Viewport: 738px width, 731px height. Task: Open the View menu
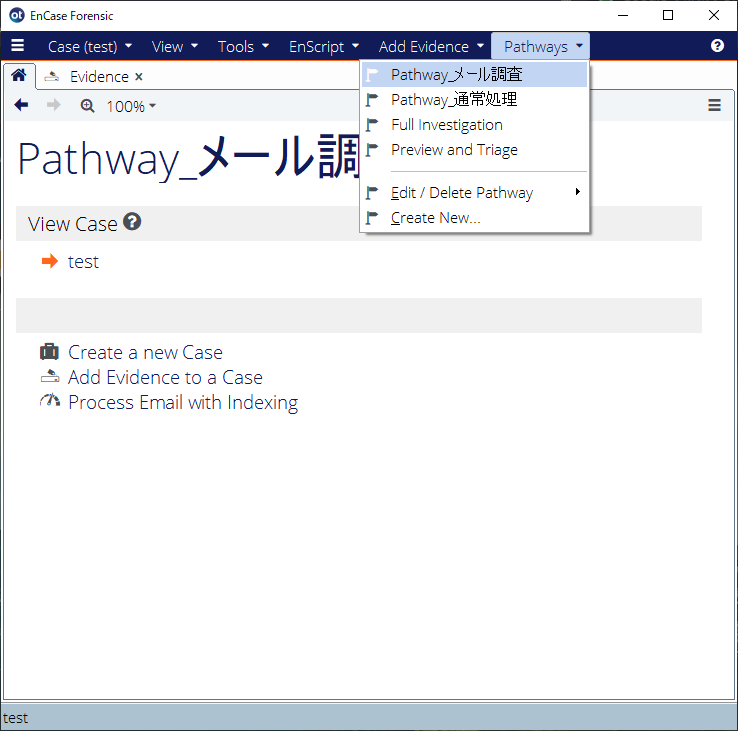[175, 47]
